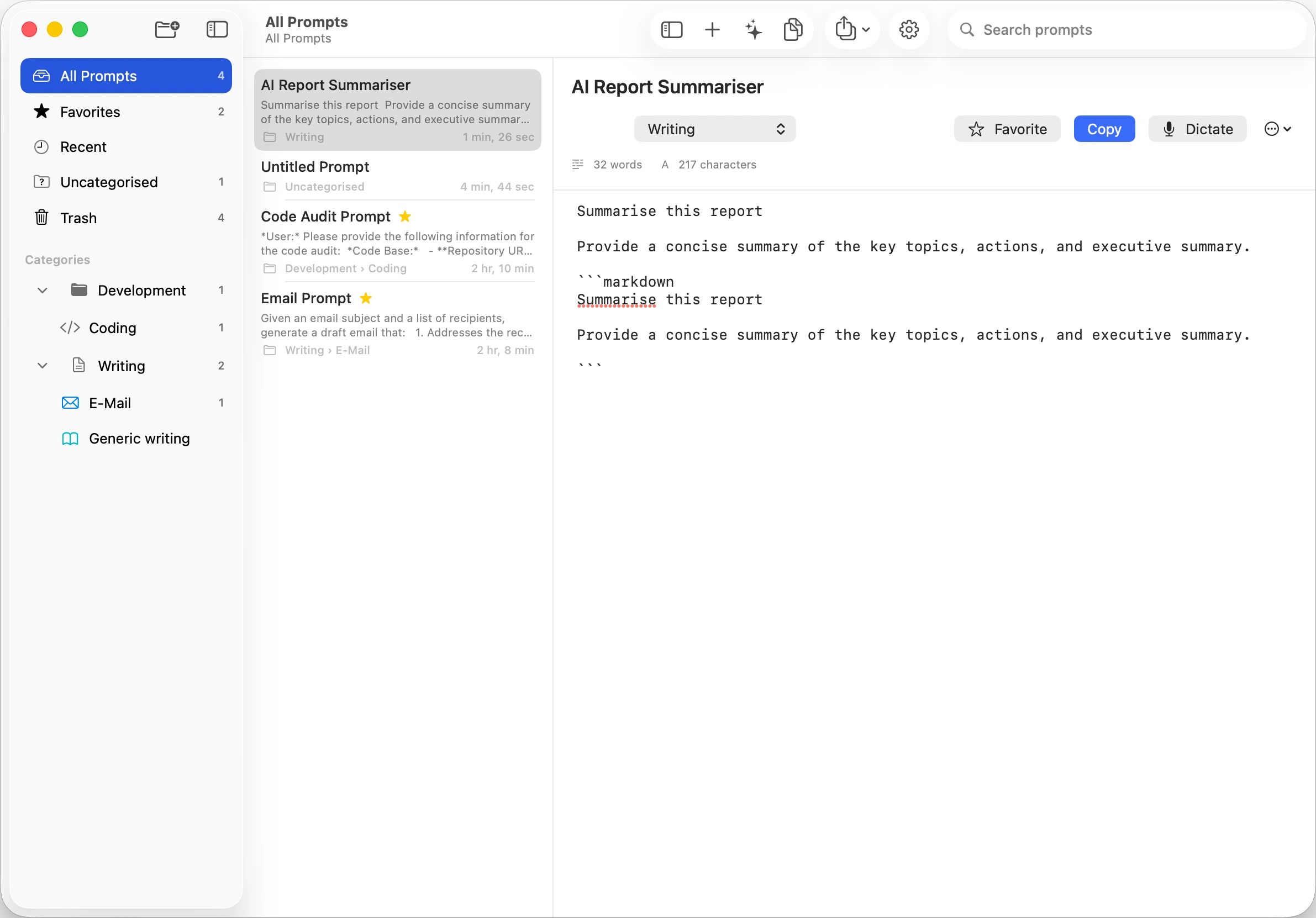1316x918 pixels.
Task: Start dictation with Dictate button
Action: pos(1197,129)
